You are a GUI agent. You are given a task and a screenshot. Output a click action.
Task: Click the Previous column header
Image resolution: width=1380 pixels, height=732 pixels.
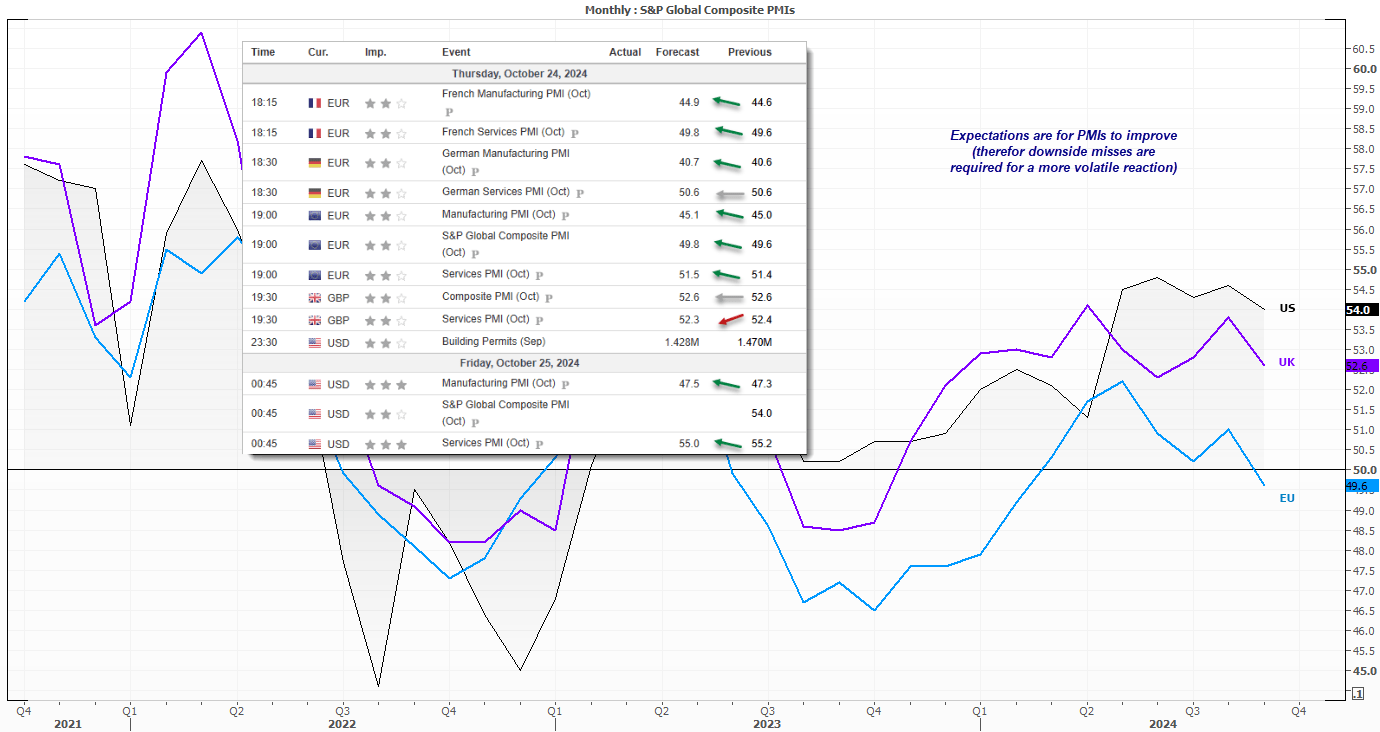(x=750, y=52)
